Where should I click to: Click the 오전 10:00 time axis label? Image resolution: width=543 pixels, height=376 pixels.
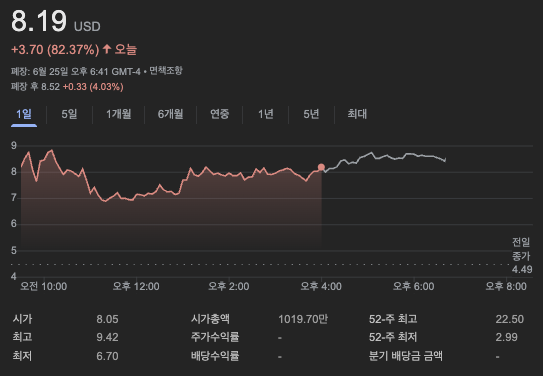click(44, 286)
